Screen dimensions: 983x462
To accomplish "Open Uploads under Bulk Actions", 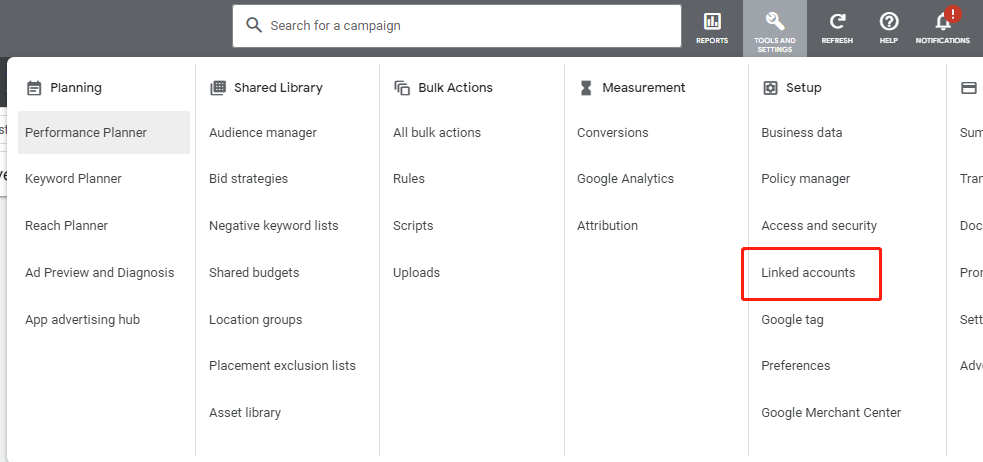I will click(416, 273).
